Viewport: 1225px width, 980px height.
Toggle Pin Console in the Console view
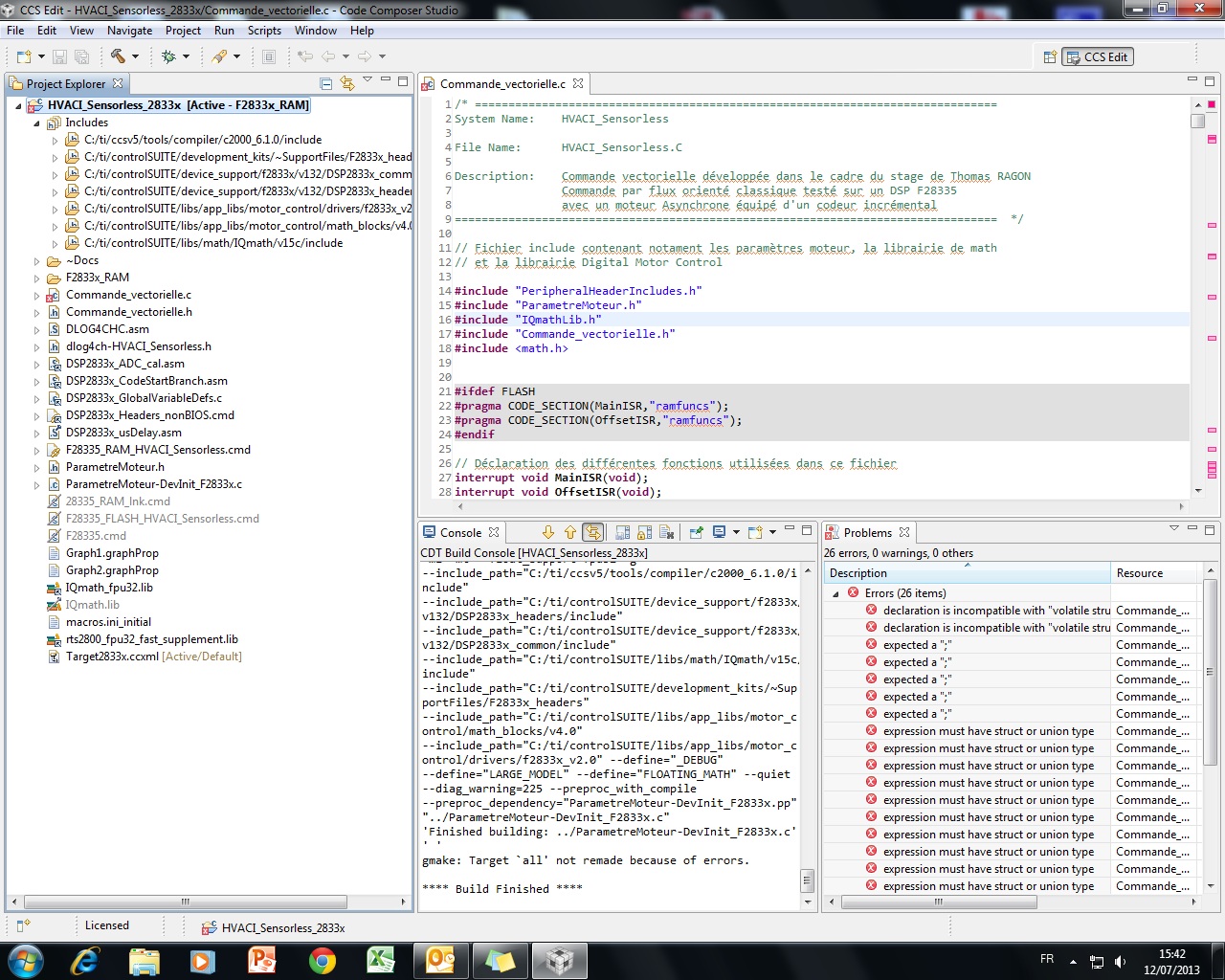(694, 532)
